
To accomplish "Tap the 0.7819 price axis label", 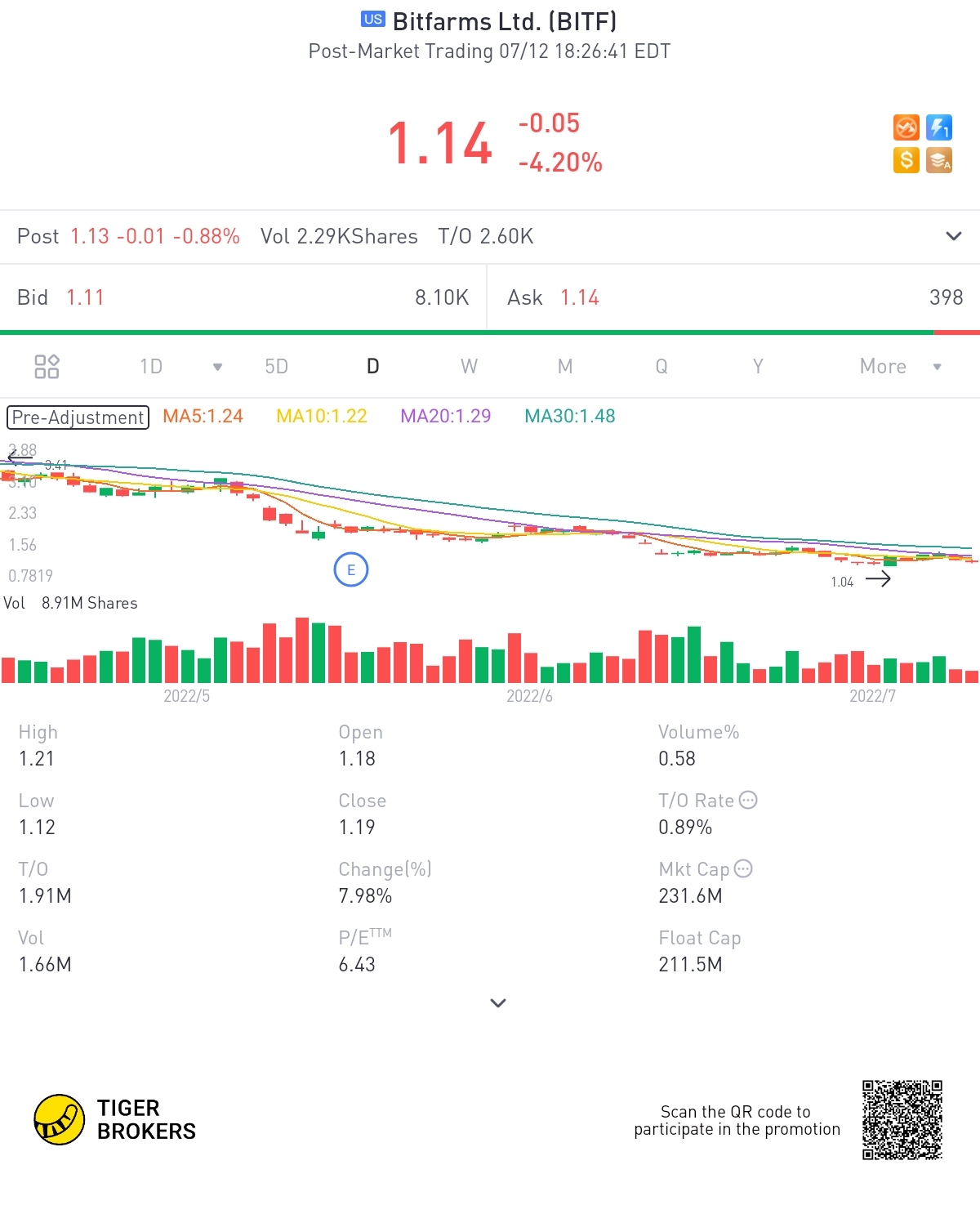I will (30, 576).
